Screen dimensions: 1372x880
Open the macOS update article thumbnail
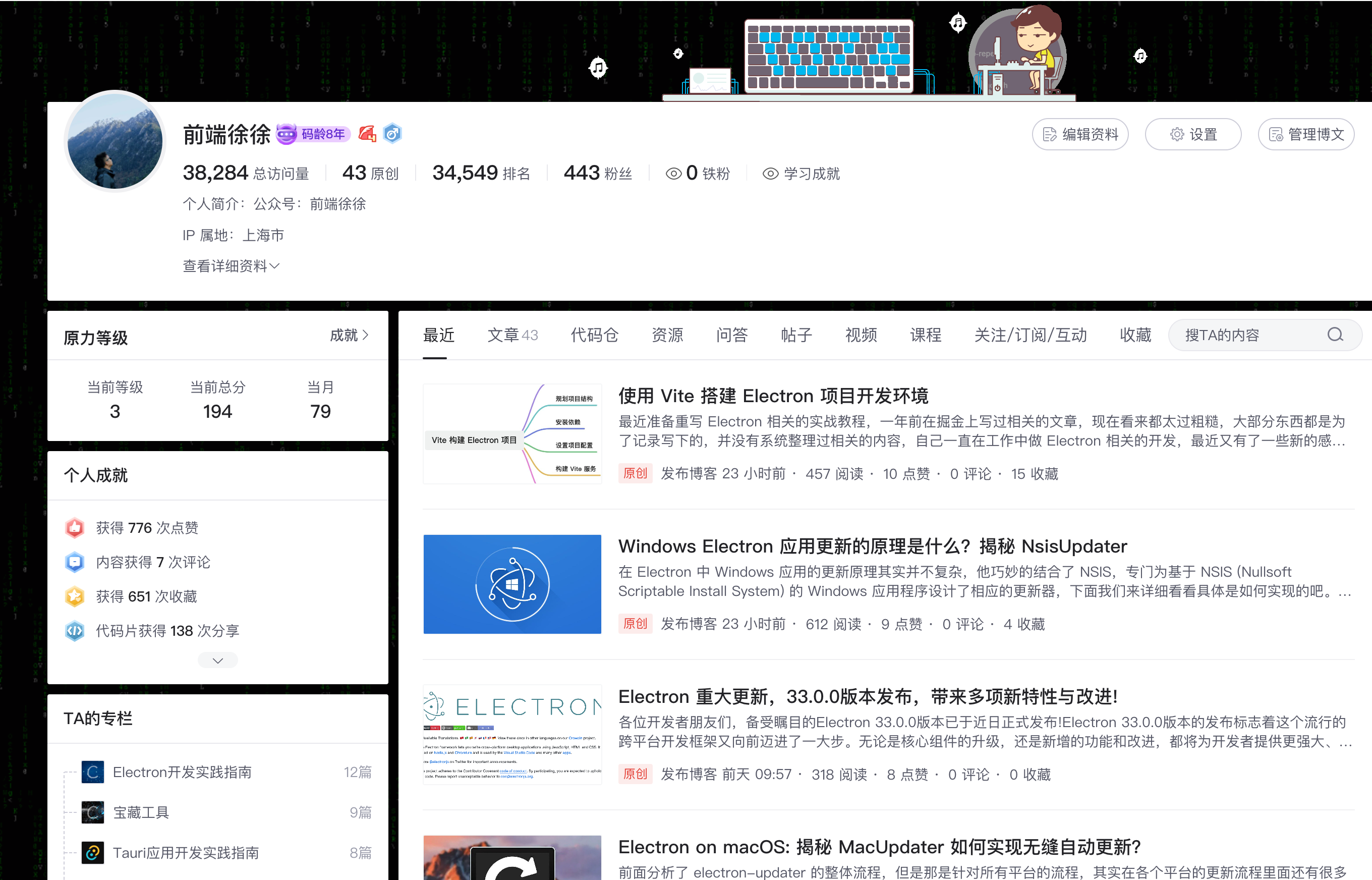(512, 858)
